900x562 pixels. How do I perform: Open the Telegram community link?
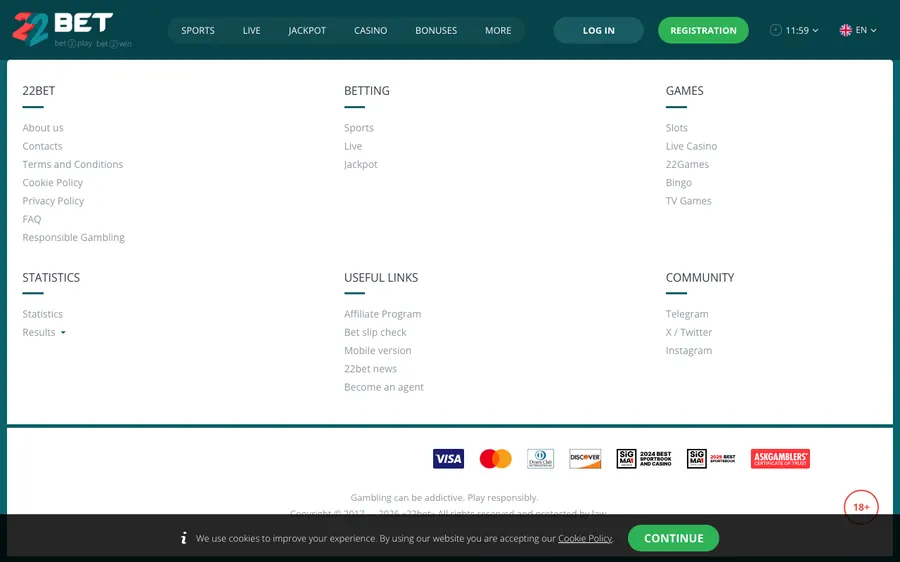tap(687, 314)
